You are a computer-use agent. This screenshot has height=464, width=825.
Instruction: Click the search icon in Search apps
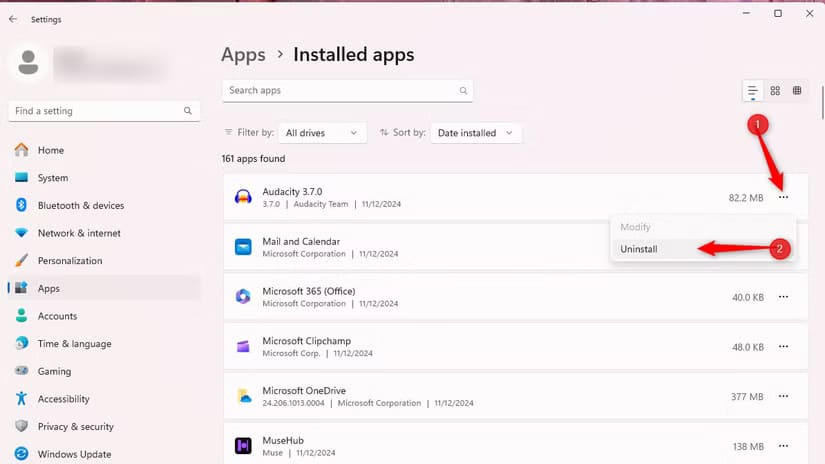(x=463, y=90)
